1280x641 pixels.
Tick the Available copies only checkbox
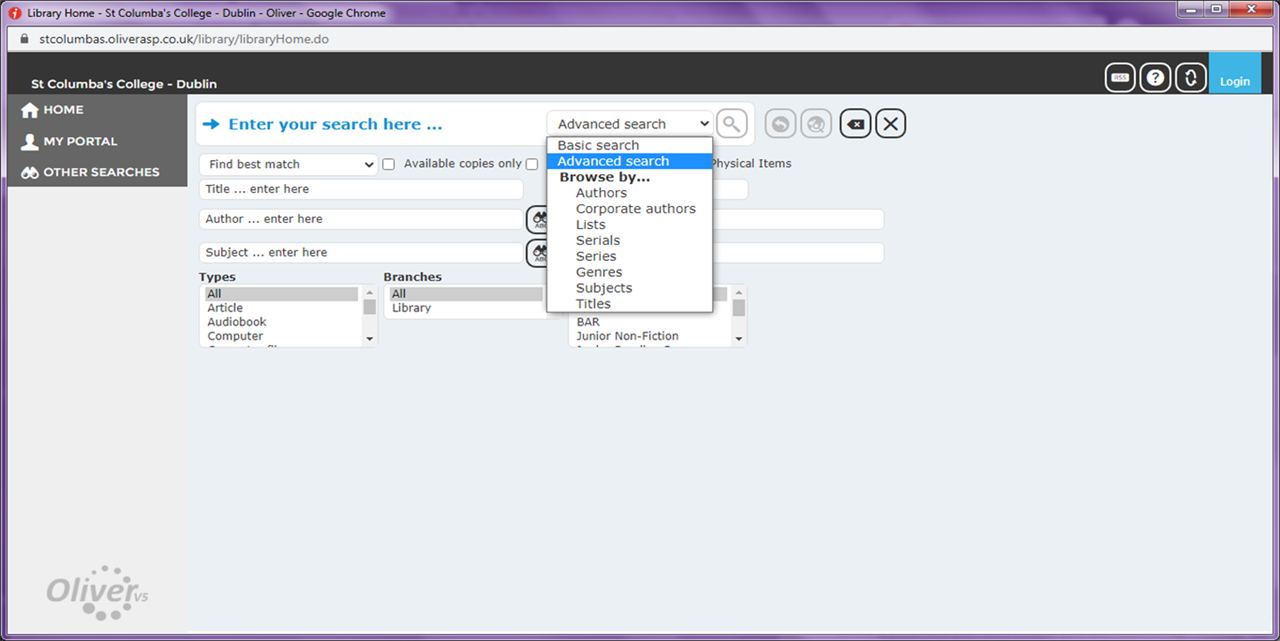point(389,164)
